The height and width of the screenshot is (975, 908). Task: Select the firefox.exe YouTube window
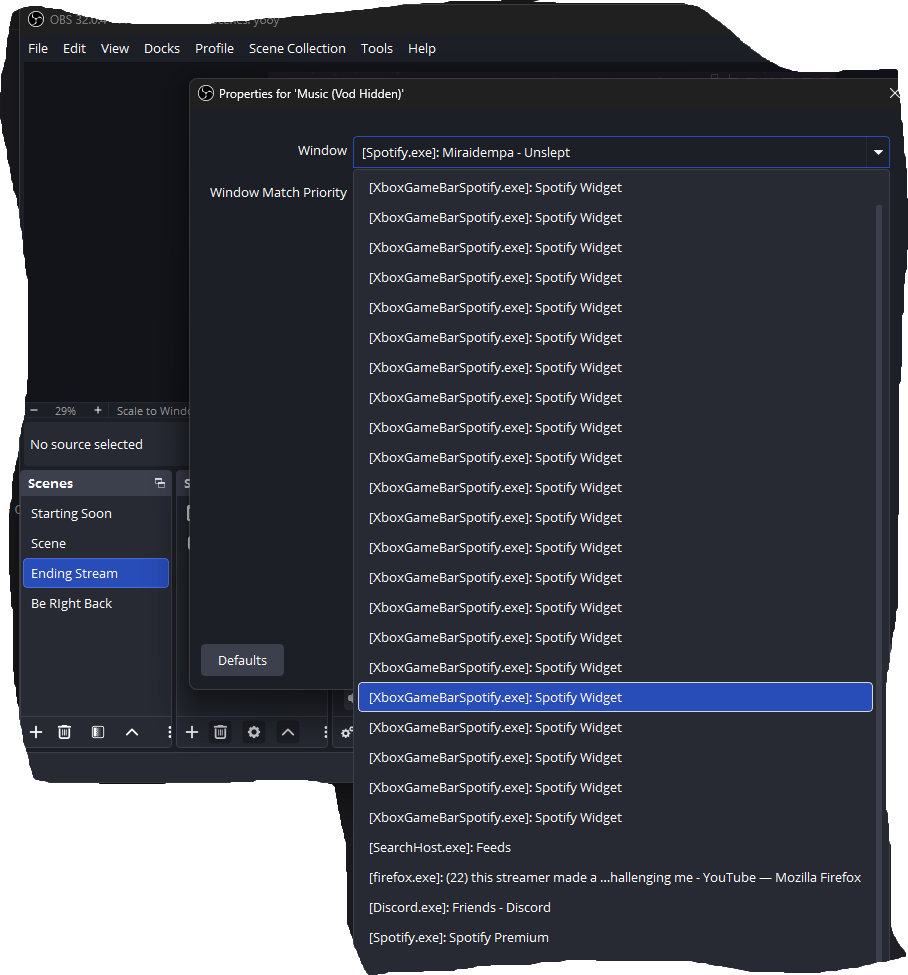pos(615,877)
